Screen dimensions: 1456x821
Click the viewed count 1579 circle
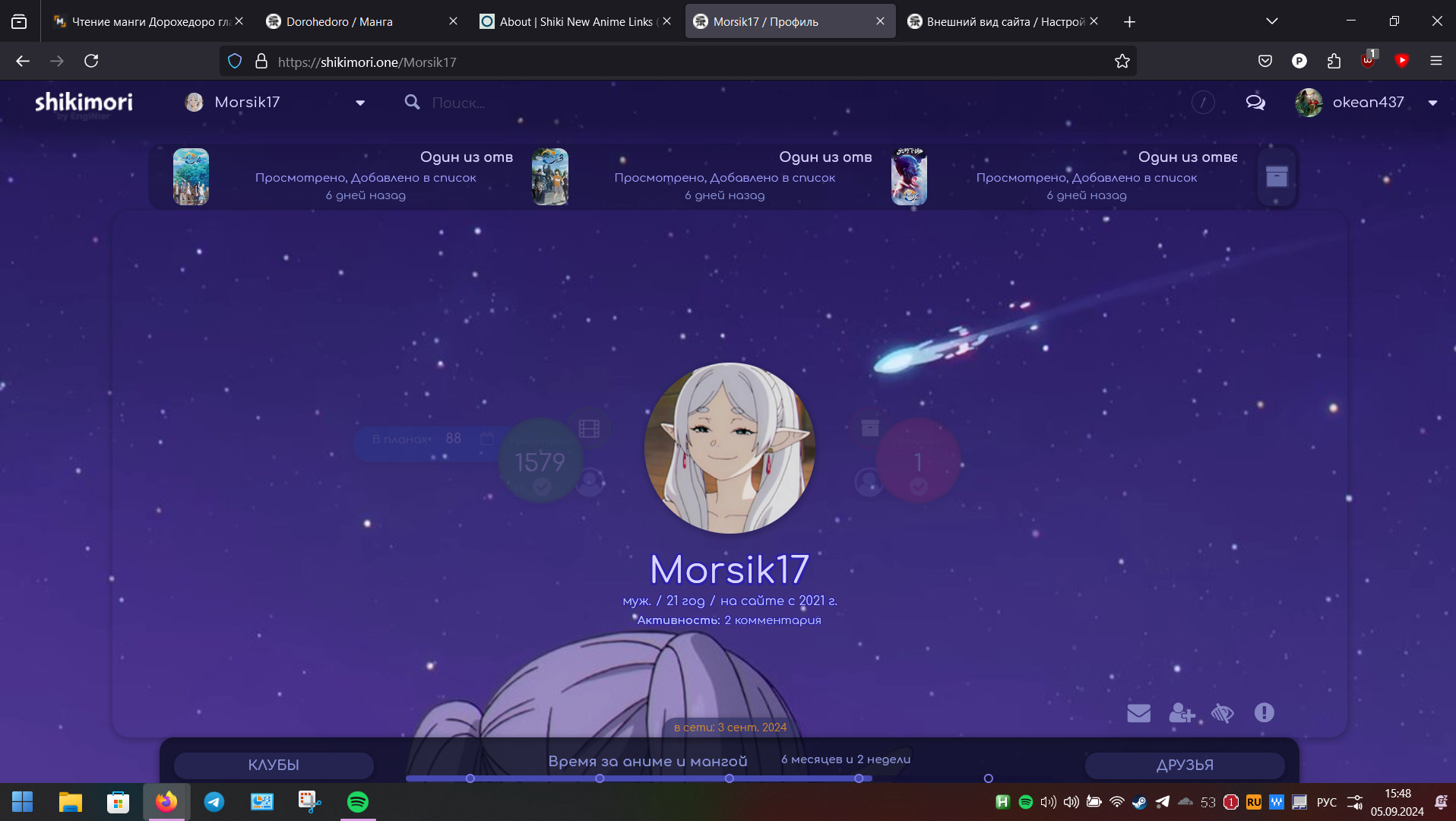pyautogui.click(x=540, y=461)
